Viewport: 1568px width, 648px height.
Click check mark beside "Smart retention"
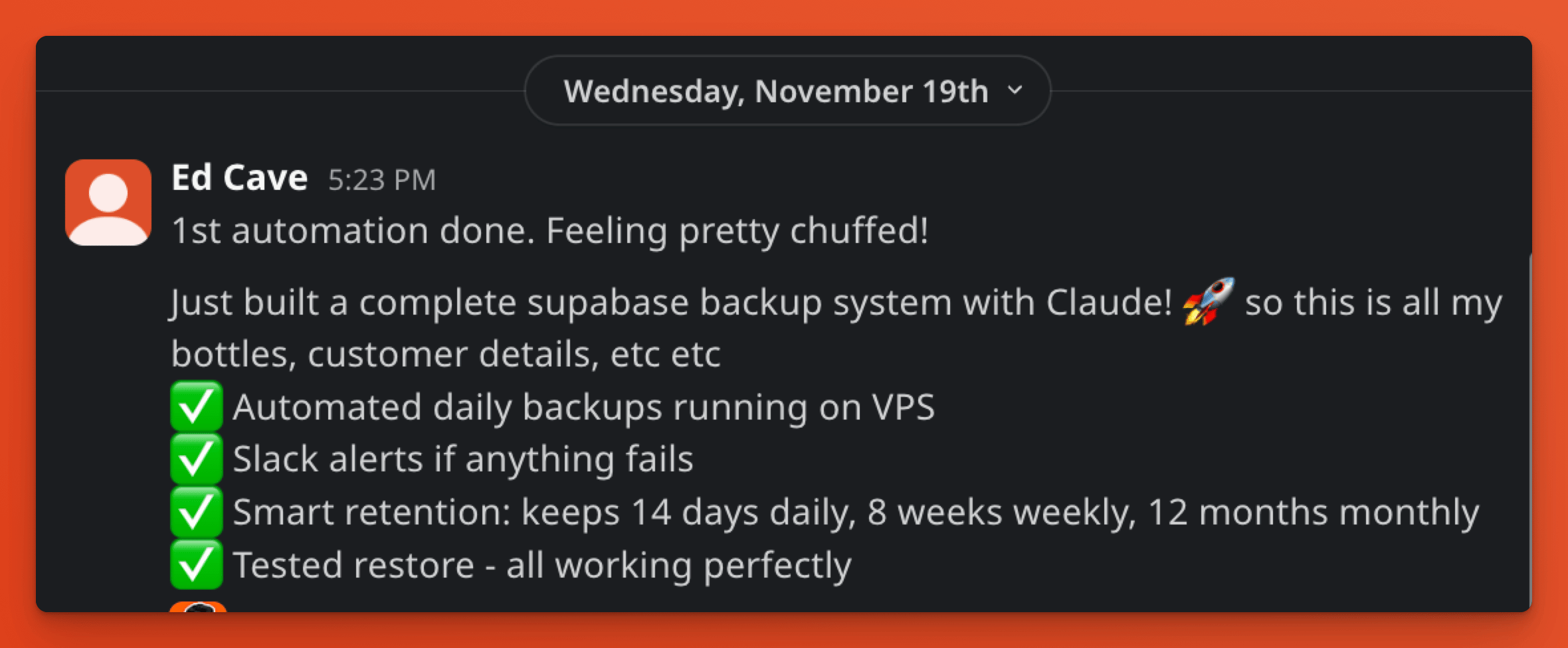[196, 512]
